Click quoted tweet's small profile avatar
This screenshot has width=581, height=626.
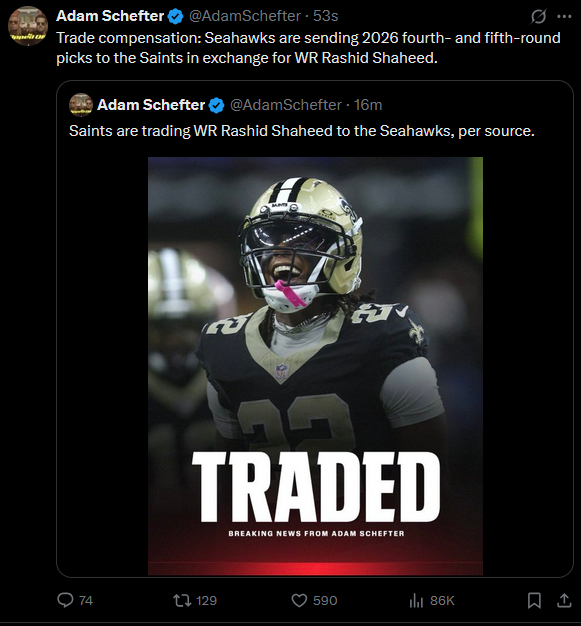pyautogui.click(x=81, y=105)
